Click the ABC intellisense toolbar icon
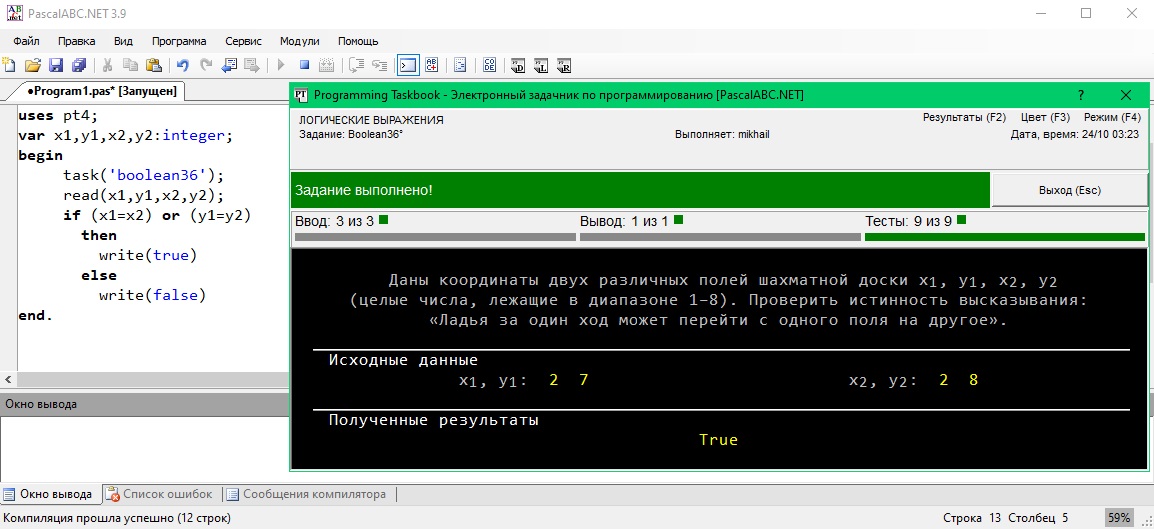Screen dimensions: 1154x529 tap(432, 66)
